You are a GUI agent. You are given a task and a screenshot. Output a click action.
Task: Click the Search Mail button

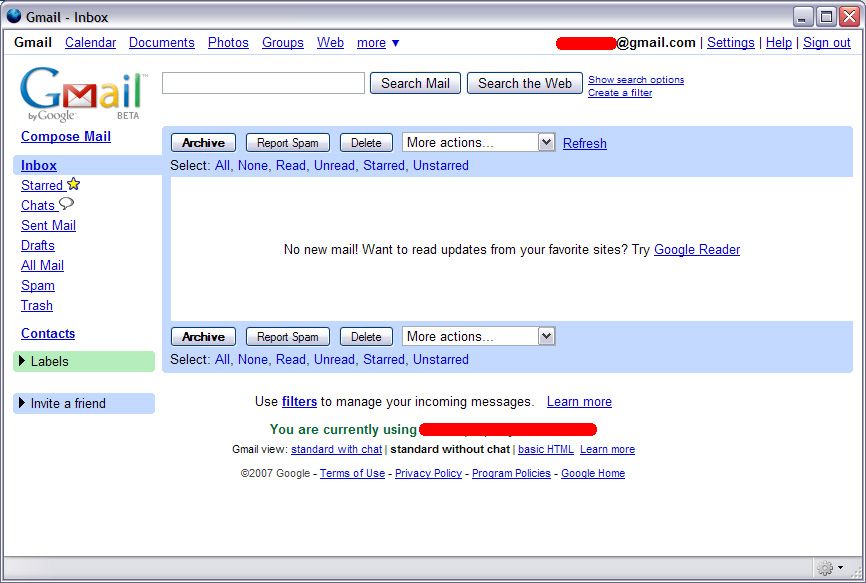415,83
